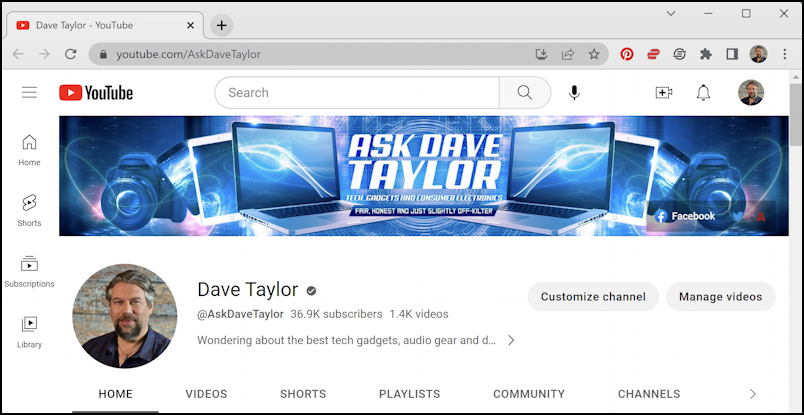Open the Create video camera icon
The width and height of the screenshot is (804, 415).
coord(664,93)
